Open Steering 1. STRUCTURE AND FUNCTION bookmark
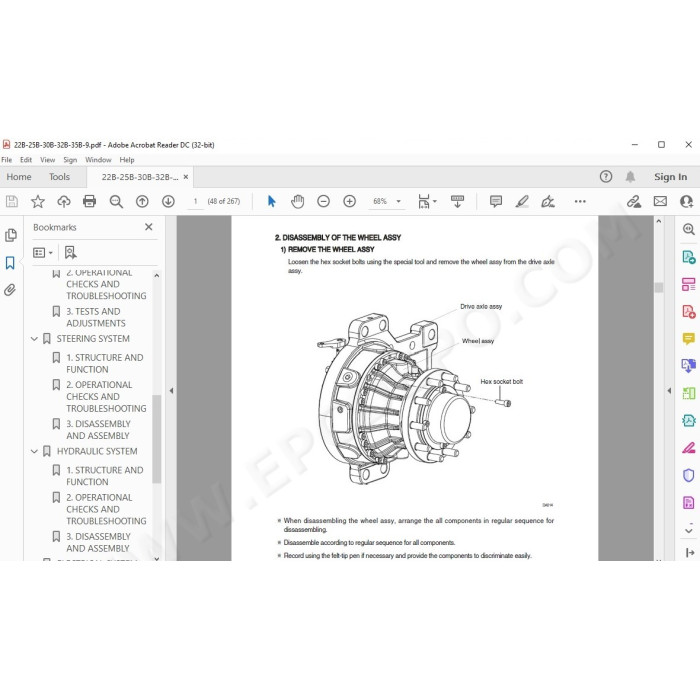Image resolution: width=700 pixels, height=700 pixels. click(105, 363)
